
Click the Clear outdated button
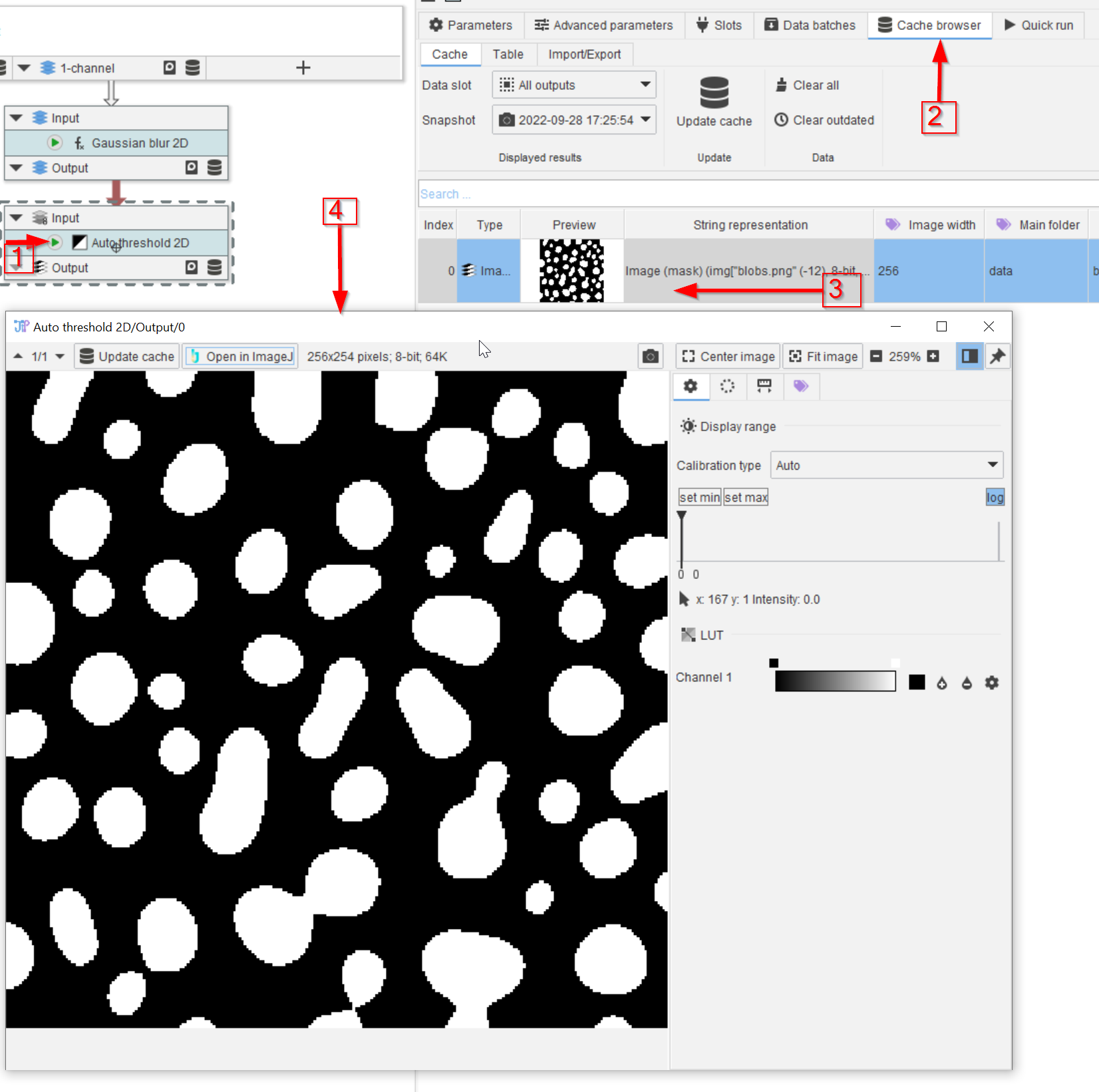[x=824, y=120]
